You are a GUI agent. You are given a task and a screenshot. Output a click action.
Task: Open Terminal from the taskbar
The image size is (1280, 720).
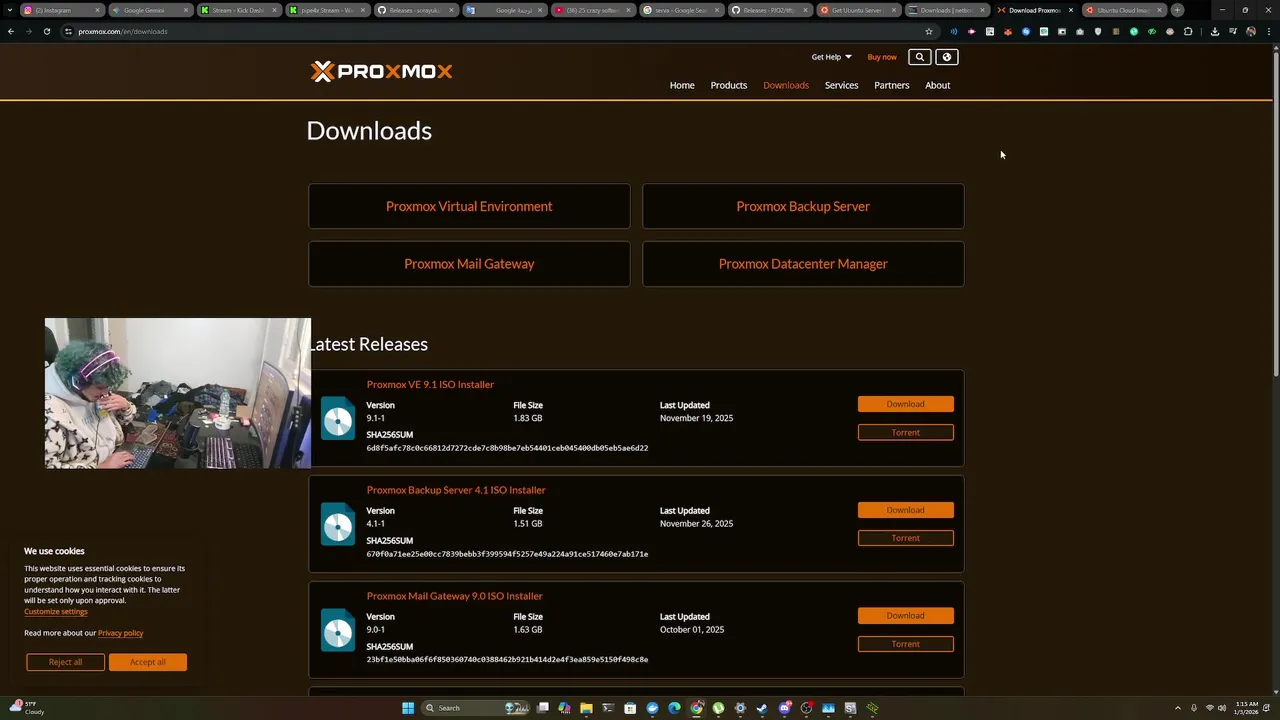point(608,708)
